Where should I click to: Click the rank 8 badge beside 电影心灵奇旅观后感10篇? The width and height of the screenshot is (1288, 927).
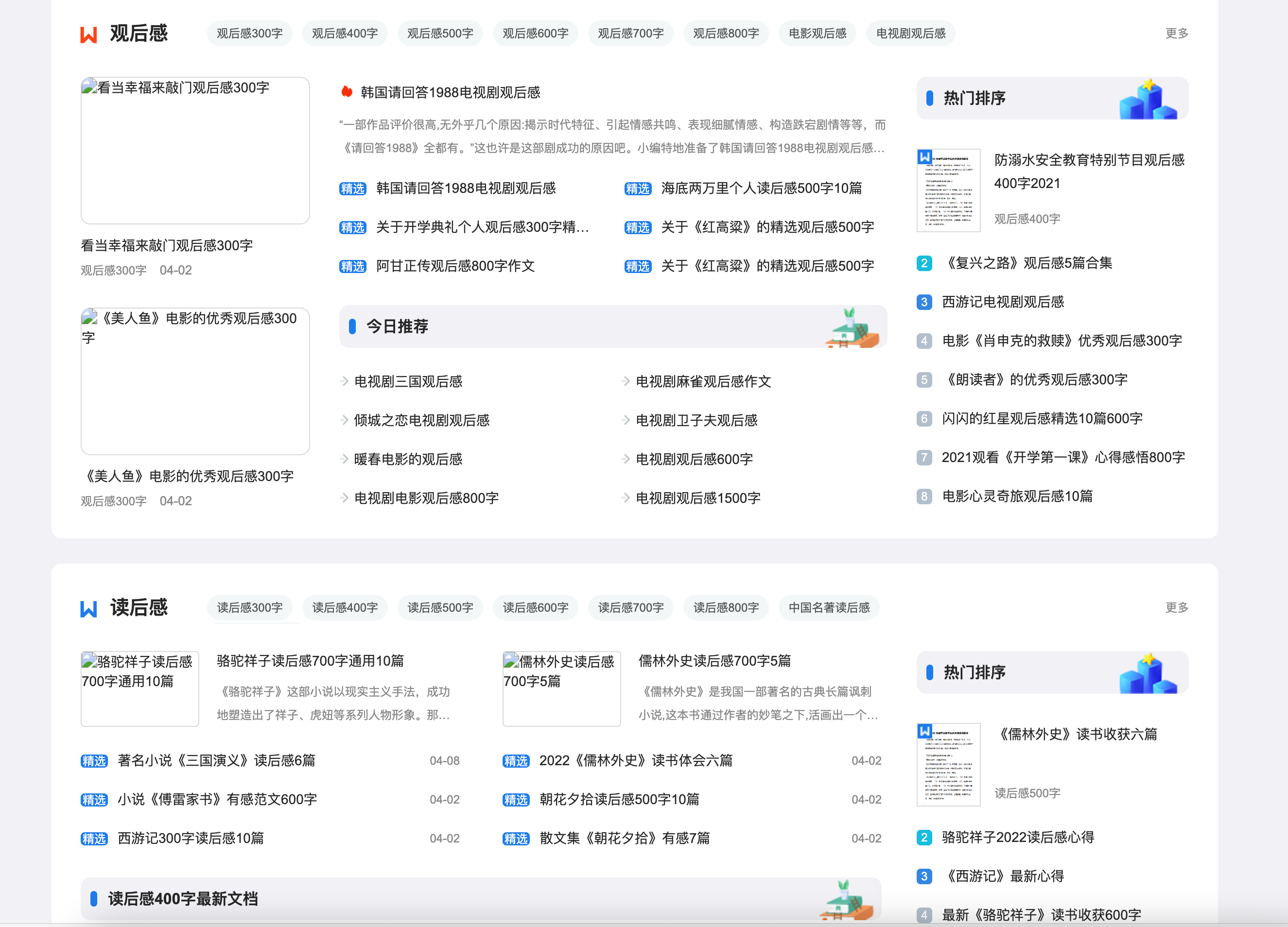[x=924, y=496]
